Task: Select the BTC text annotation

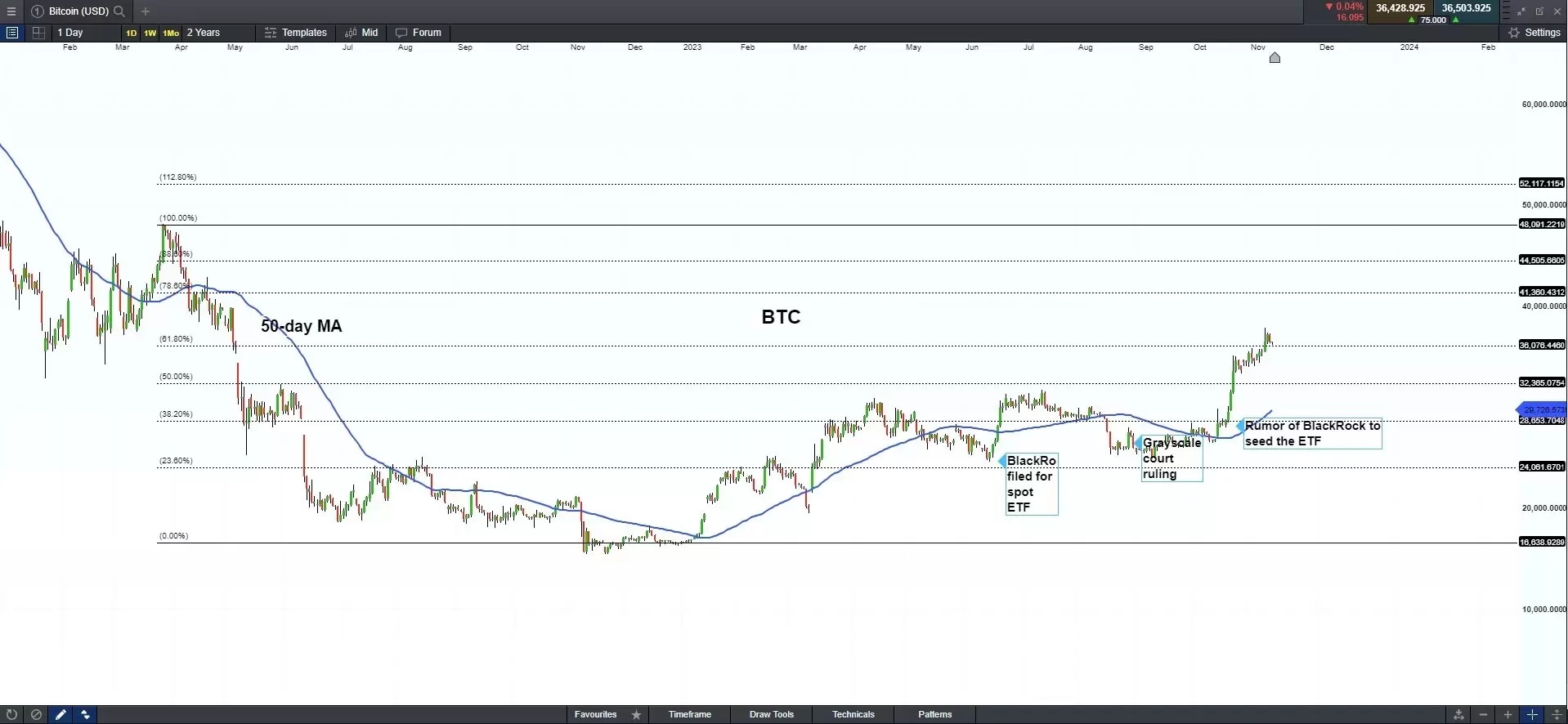Action: (781, 317)
